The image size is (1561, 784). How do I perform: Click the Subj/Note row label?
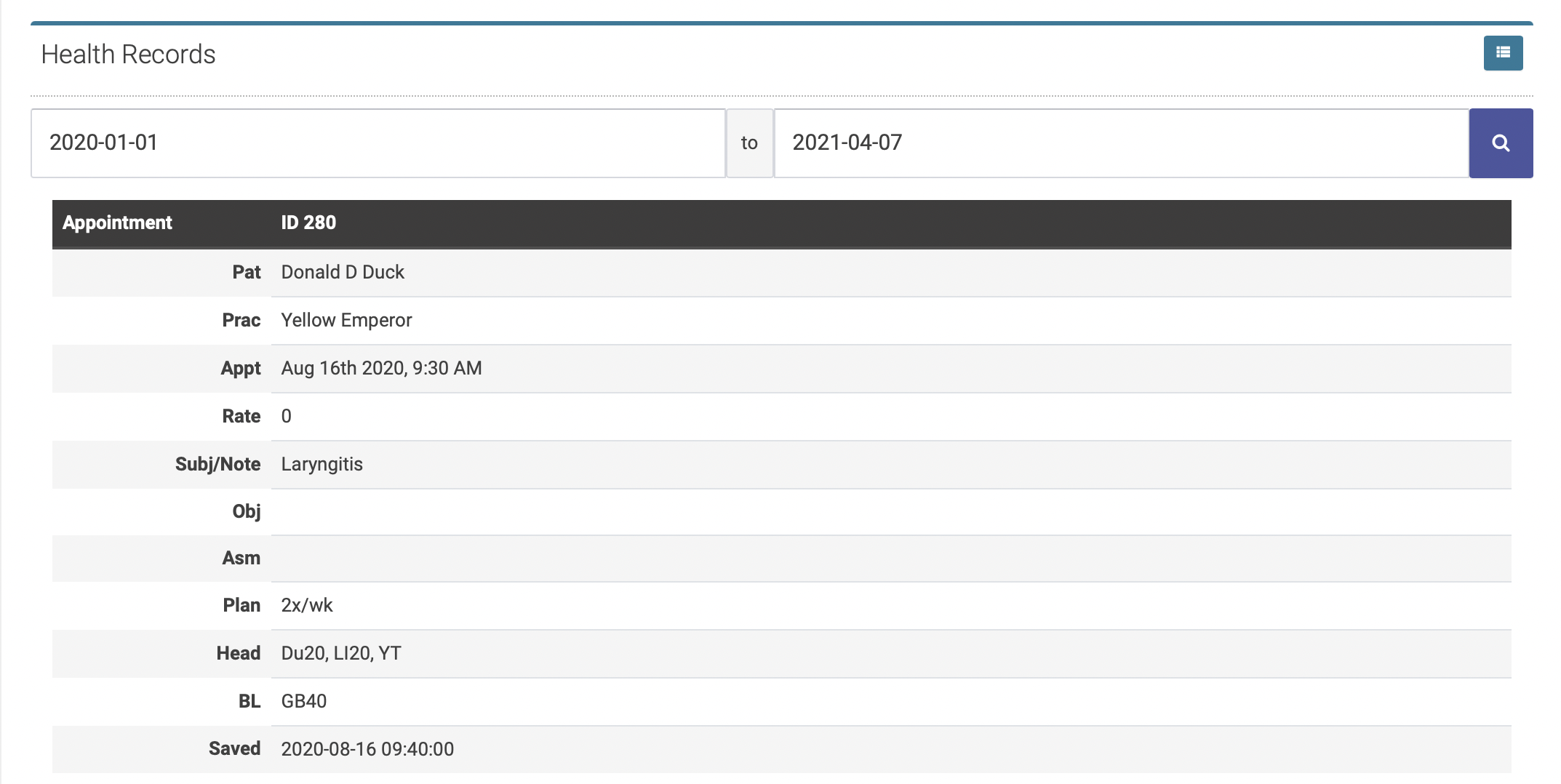pos(218,464)
